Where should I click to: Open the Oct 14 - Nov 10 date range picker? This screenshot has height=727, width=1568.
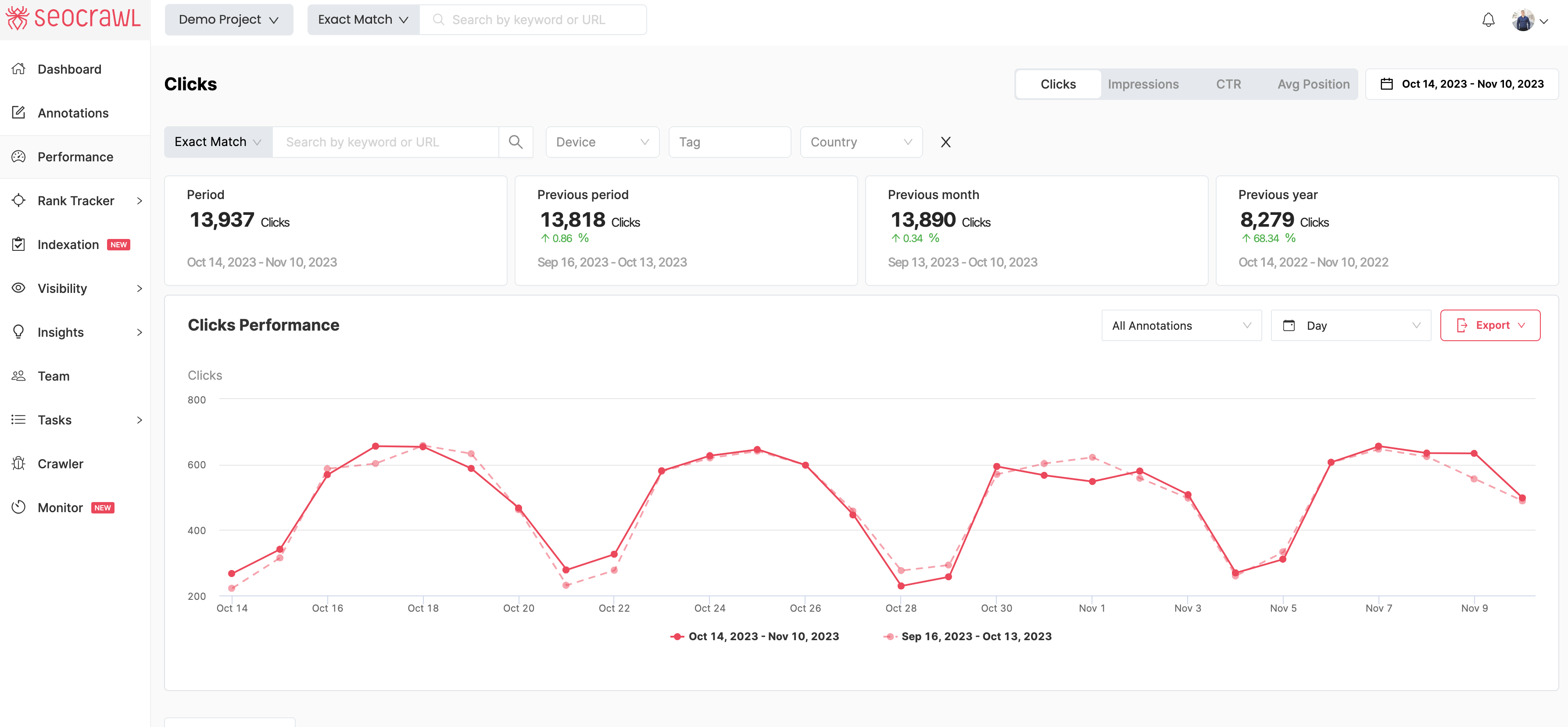[1461, 84]
